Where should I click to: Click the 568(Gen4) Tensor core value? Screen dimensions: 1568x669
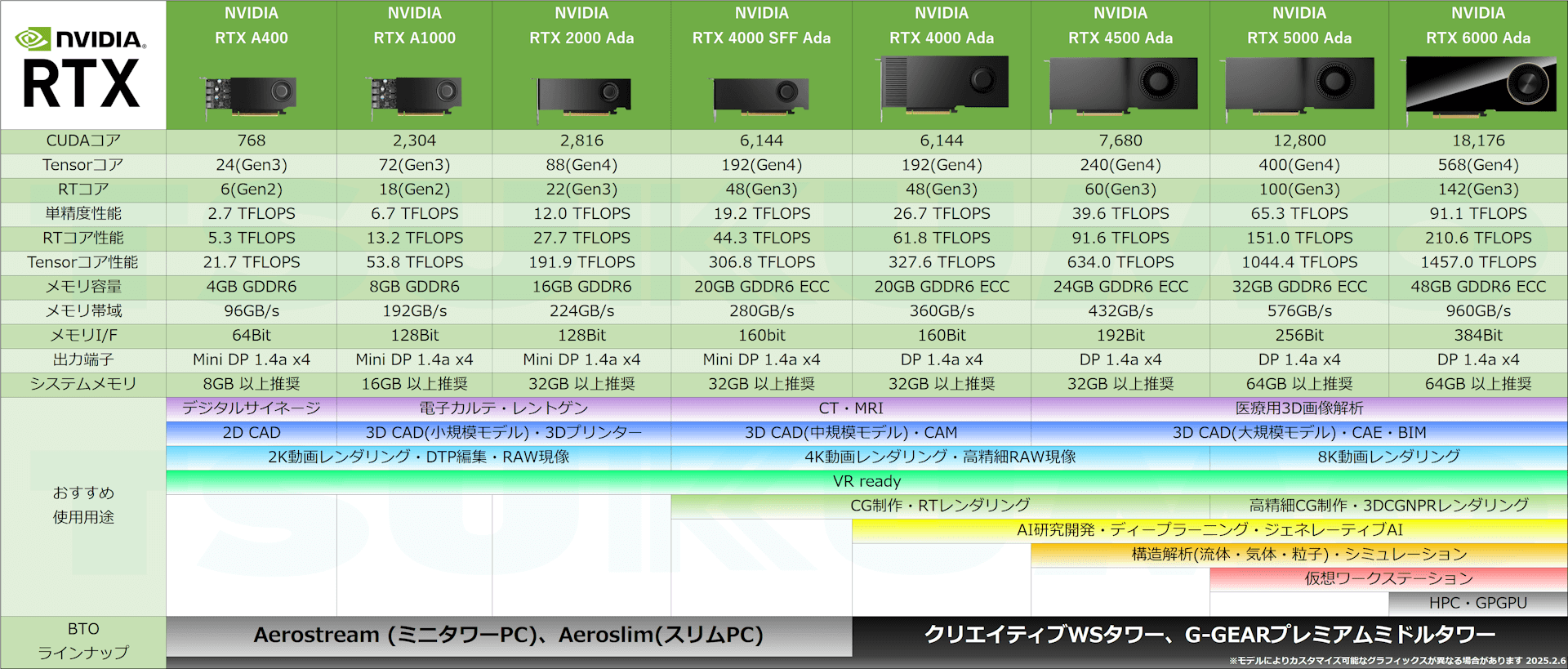pos(1478,165)
